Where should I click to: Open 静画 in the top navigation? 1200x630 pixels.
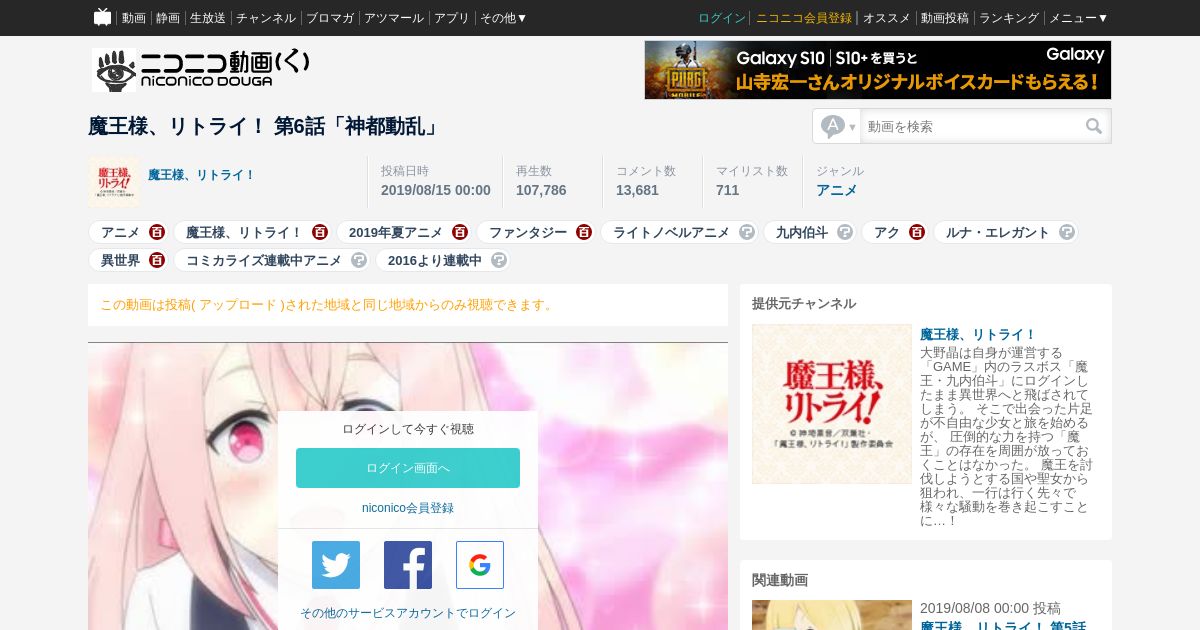point(168,18)
